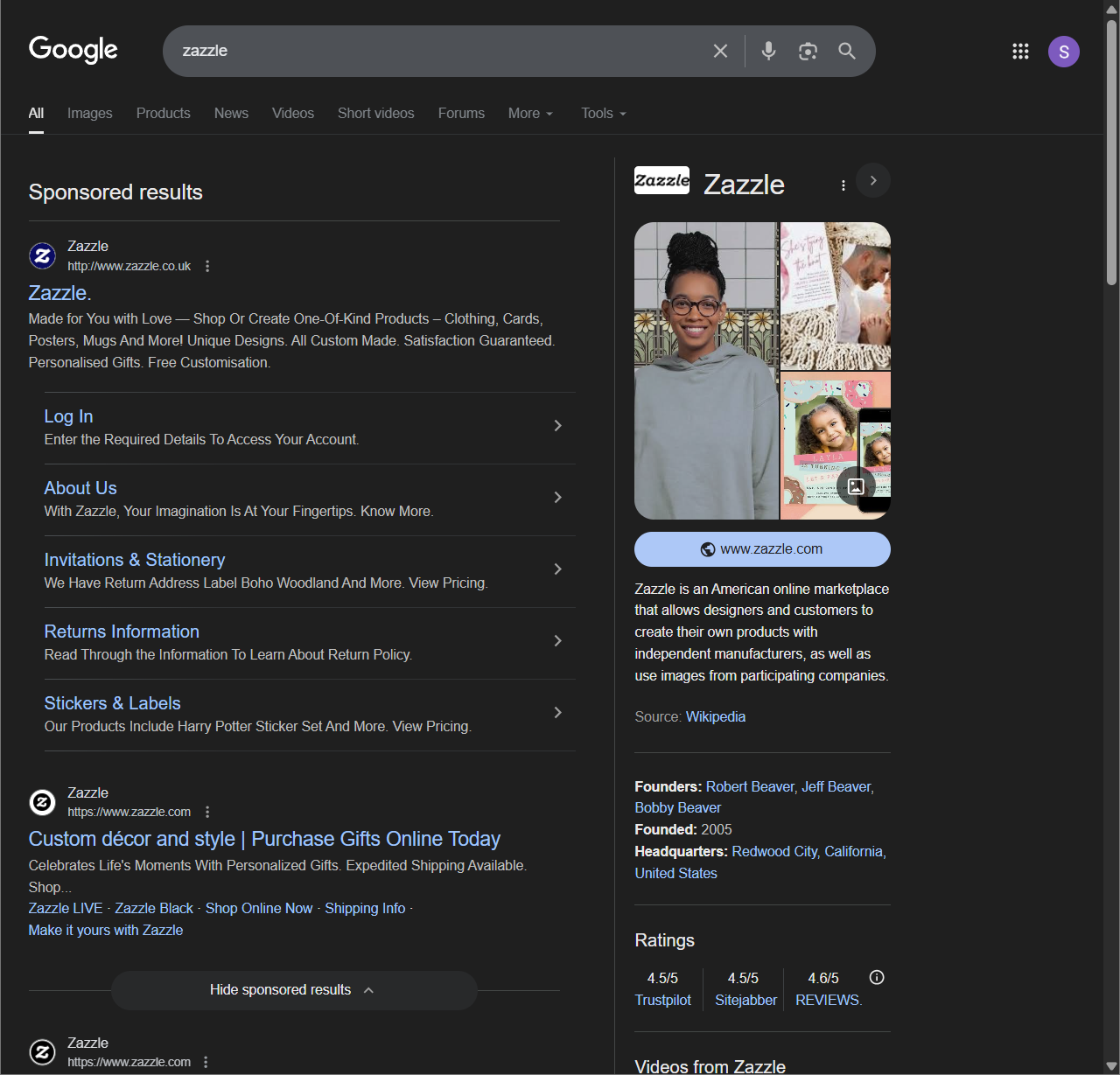
Task: Switch to the News tab
Action: point(231,114)
